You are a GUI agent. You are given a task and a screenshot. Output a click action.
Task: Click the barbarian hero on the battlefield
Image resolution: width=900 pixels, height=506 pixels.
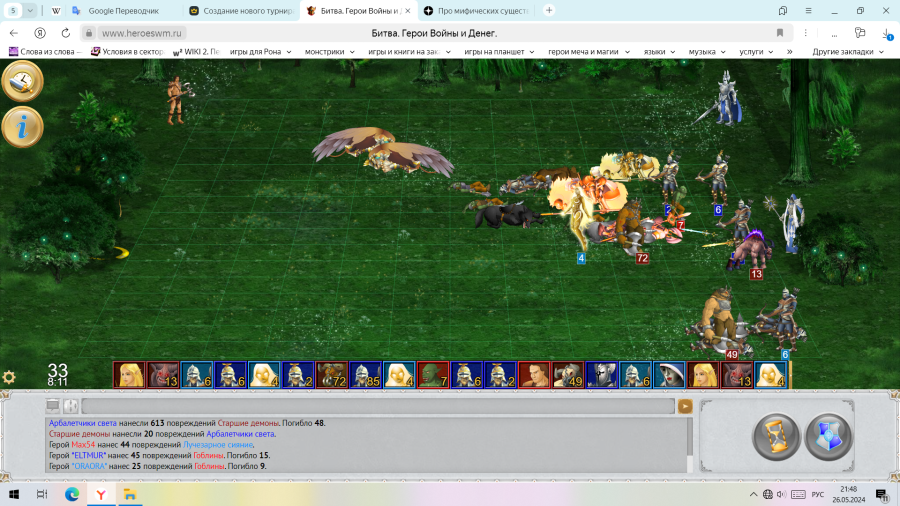tap(177, 100)
